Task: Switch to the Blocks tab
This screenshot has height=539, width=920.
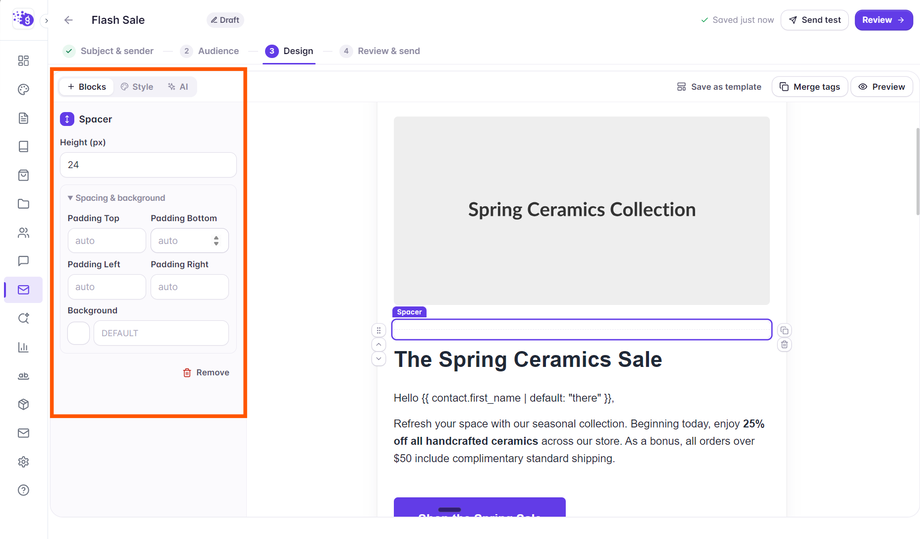Action: click(x=86, y=87)
